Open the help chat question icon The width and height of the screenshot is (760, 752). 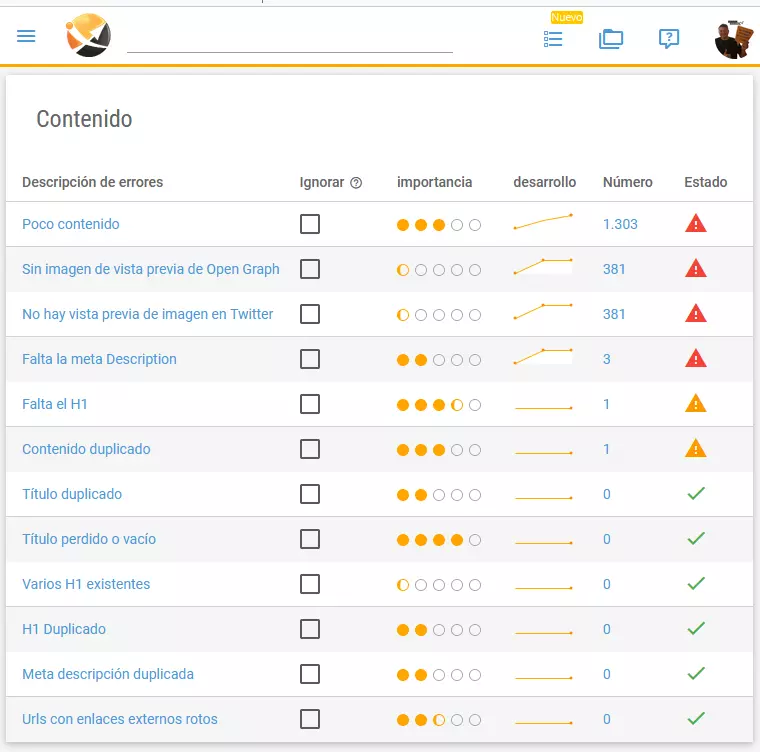pos(669,38)
